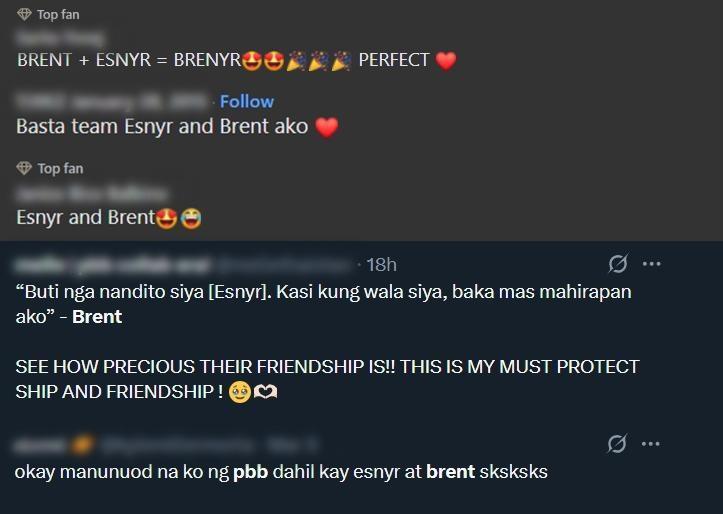Open Grok icon on the 18h post
This screenshot has height=514, width=723.
tap(618, 264)
